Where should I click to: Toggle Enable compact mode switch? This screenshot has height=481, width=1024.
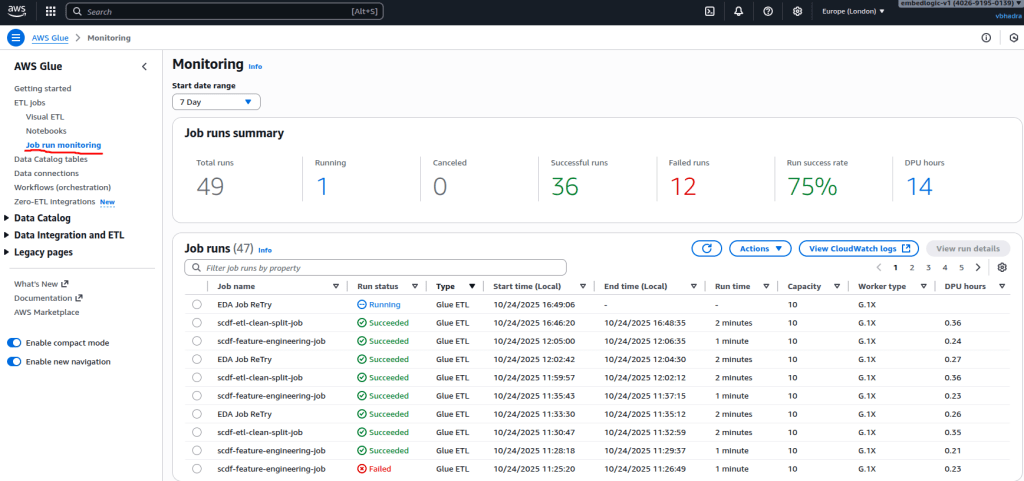[14, 343]
